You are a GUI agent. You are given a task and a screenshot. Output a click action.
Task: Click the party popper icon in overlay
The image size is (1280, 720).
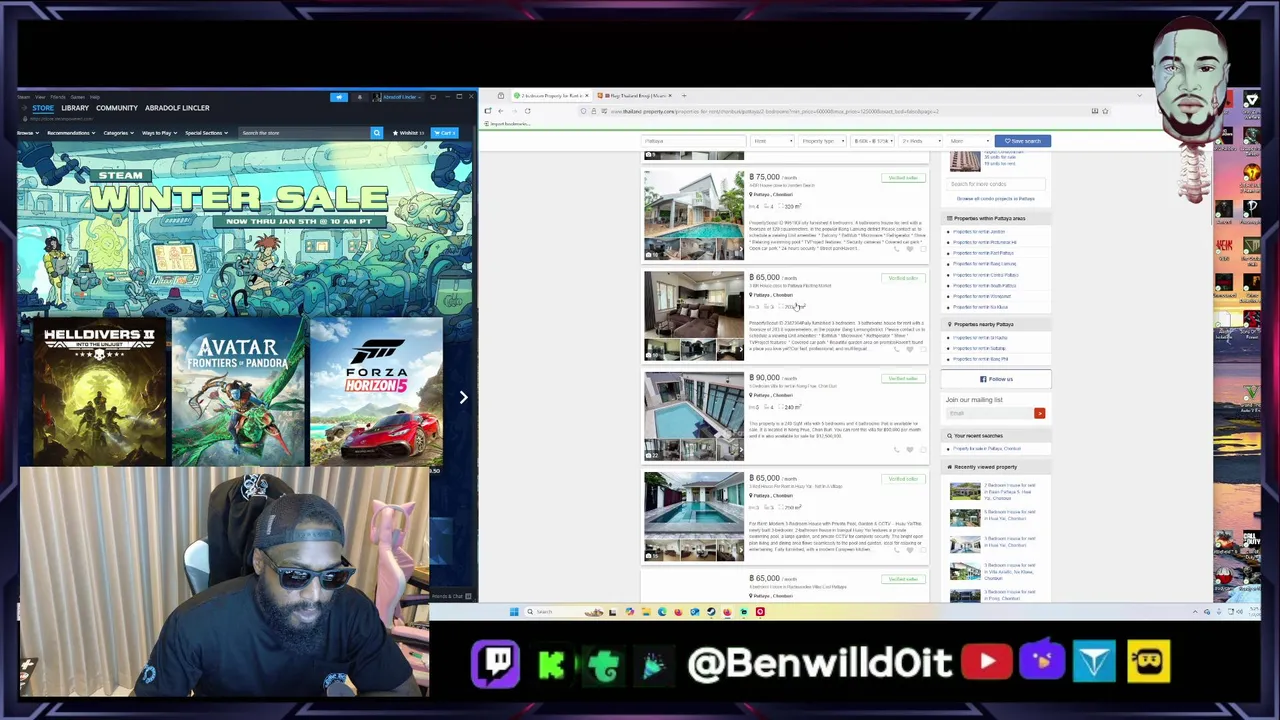[654, 664]
